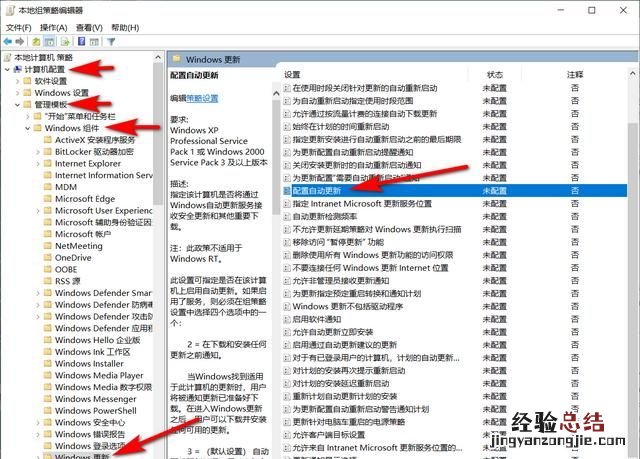Image resolution: width=640 pixels, height=459 pixels.
Task: Click policy icon beside 允许客户端目标设置
Action: [287, 435]
